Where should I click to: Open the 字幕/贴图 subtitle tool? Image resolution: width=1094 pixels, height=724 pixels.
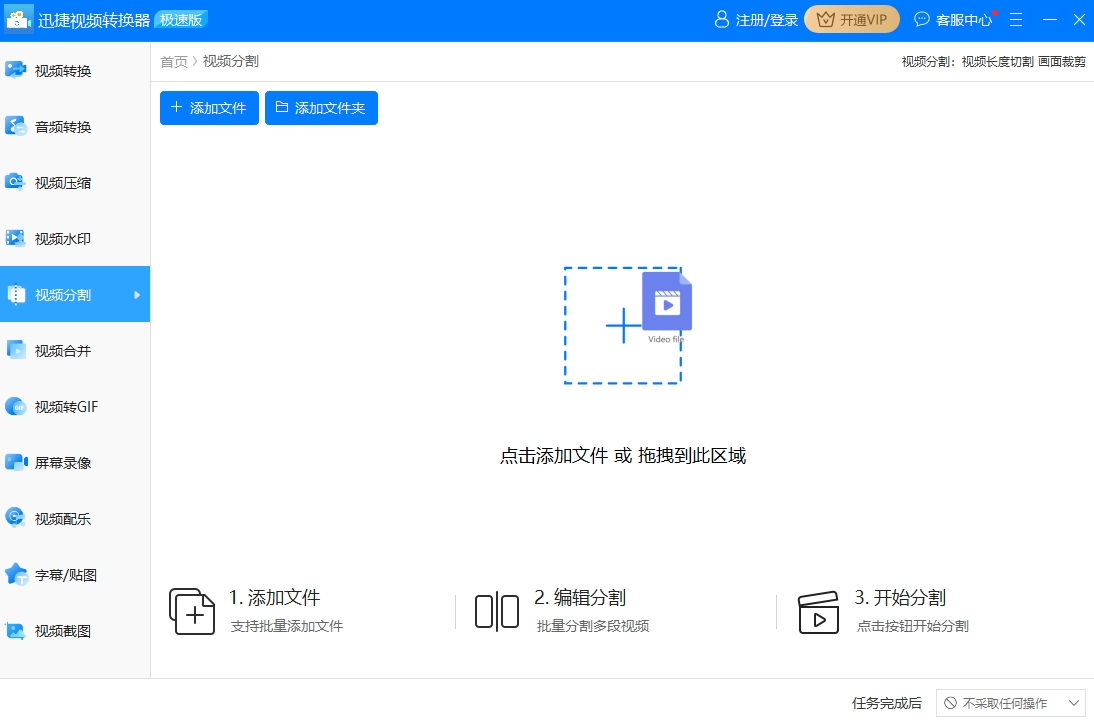point(60,574)
